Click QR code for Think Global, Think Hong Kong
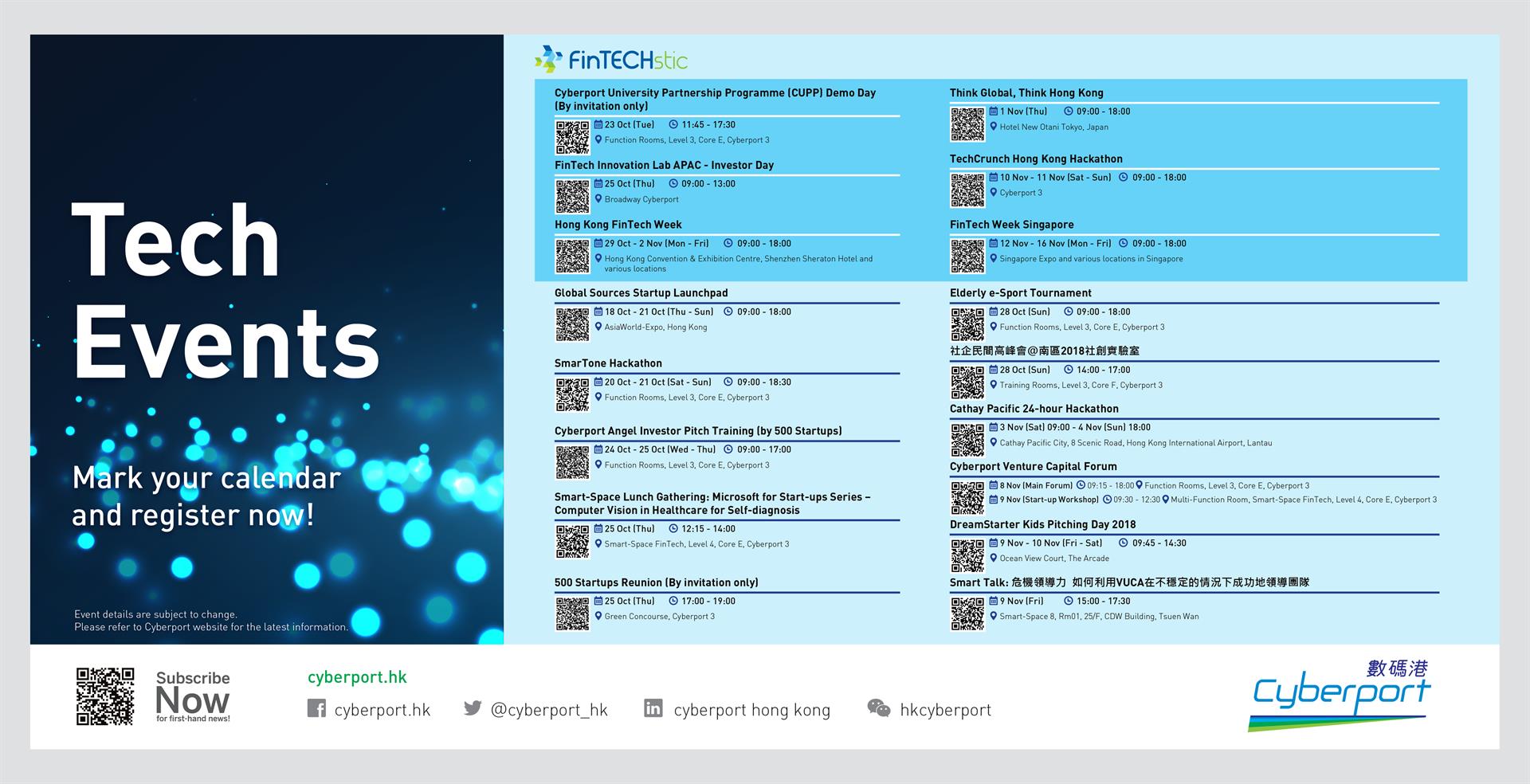 coord(967,124)
